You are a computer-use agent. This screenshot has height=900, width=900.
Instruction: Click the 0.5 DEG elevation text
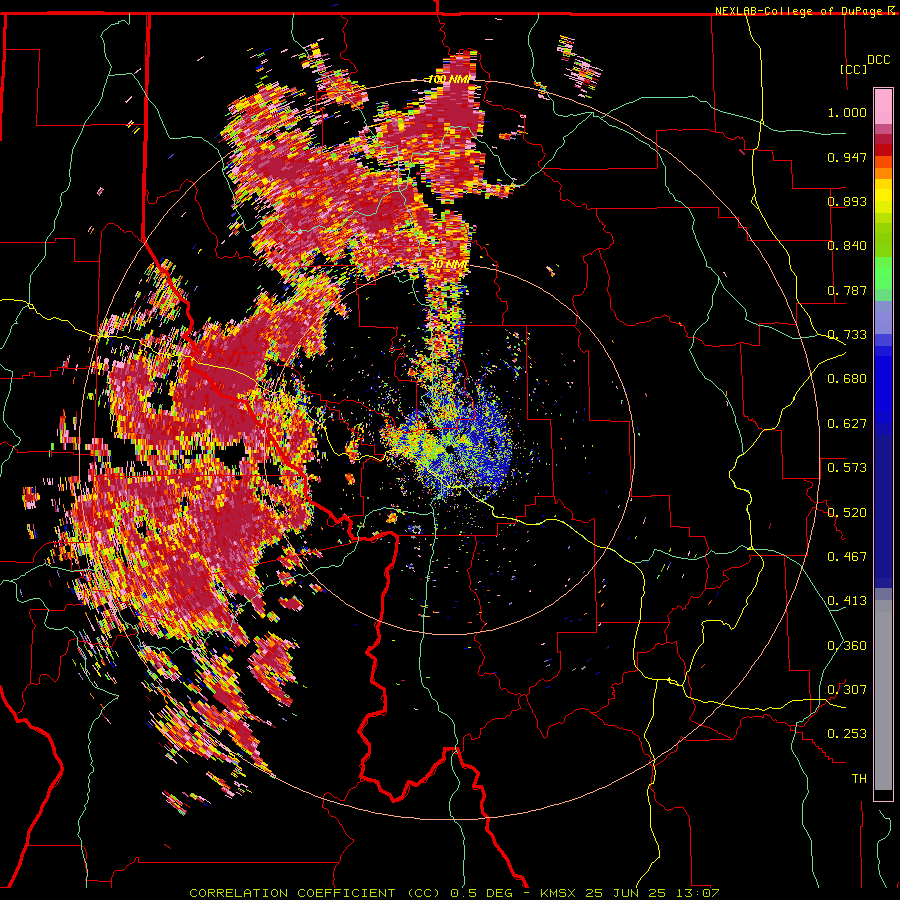(481, 893)
